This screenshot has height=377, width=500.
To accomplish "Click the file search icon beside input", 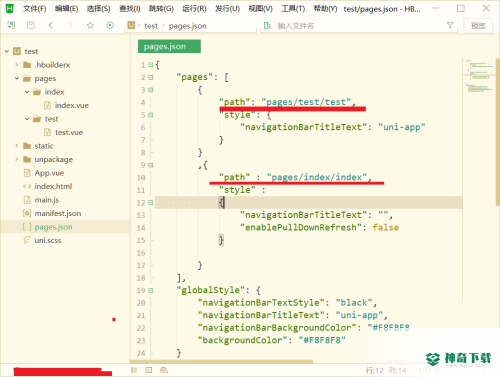I will pyautogui.click(x=267, y=25).
